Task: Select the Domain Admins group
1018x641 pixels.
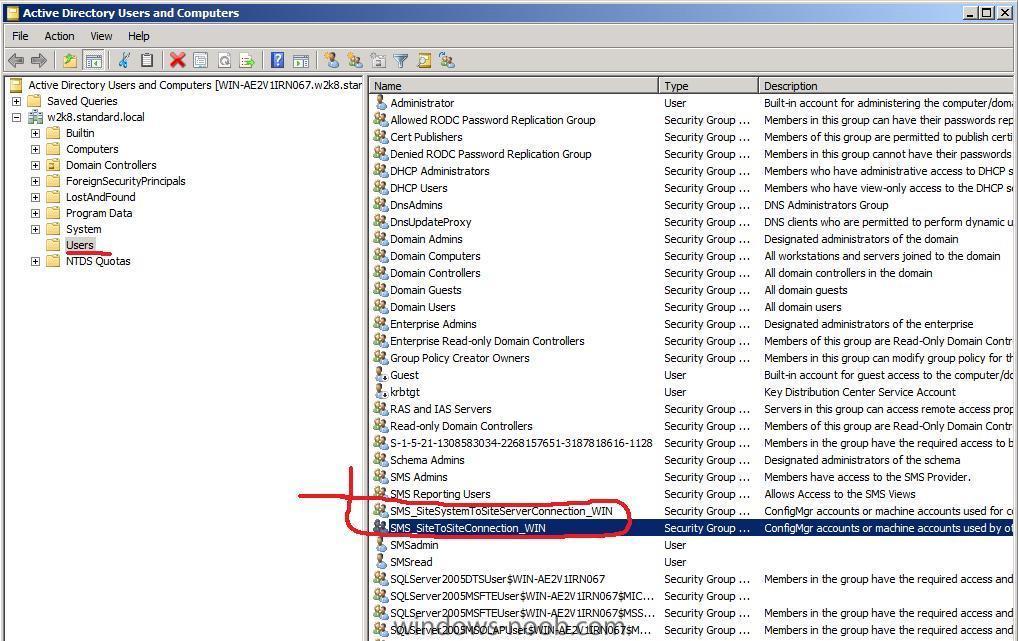Action: [426, 239]
